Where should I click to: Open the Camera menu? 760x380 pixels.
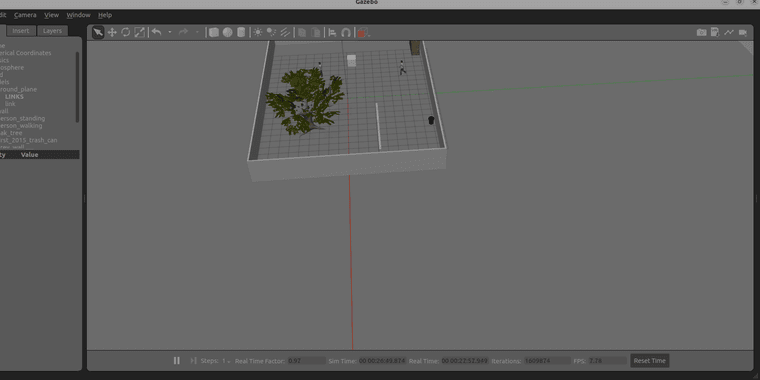(x=25, y=15)
